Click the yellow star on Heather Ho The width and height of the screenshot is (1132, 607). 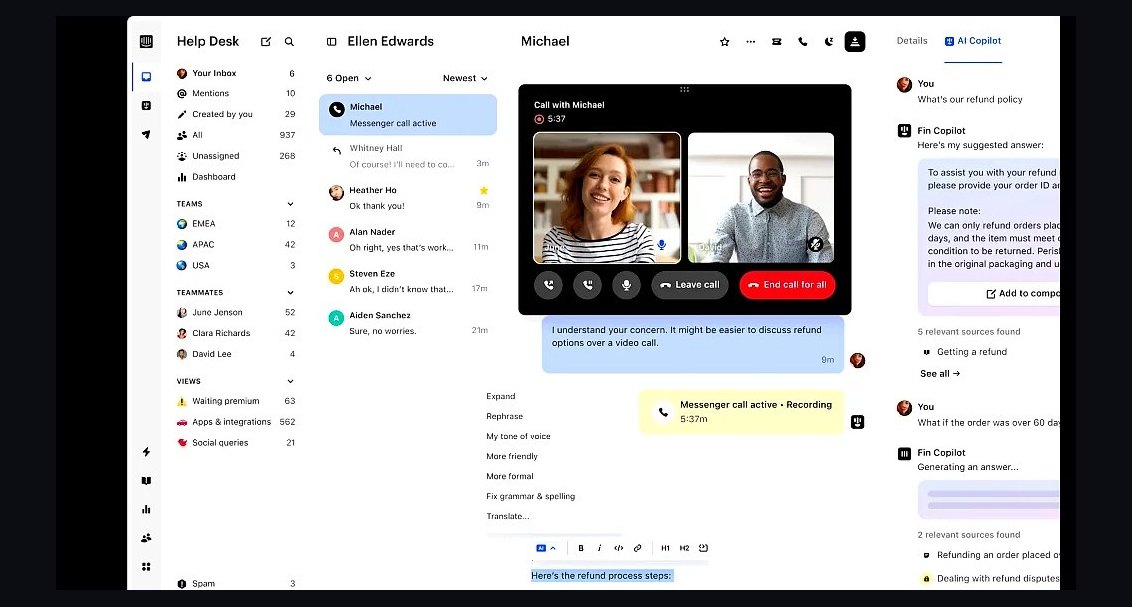coord(484,191)
